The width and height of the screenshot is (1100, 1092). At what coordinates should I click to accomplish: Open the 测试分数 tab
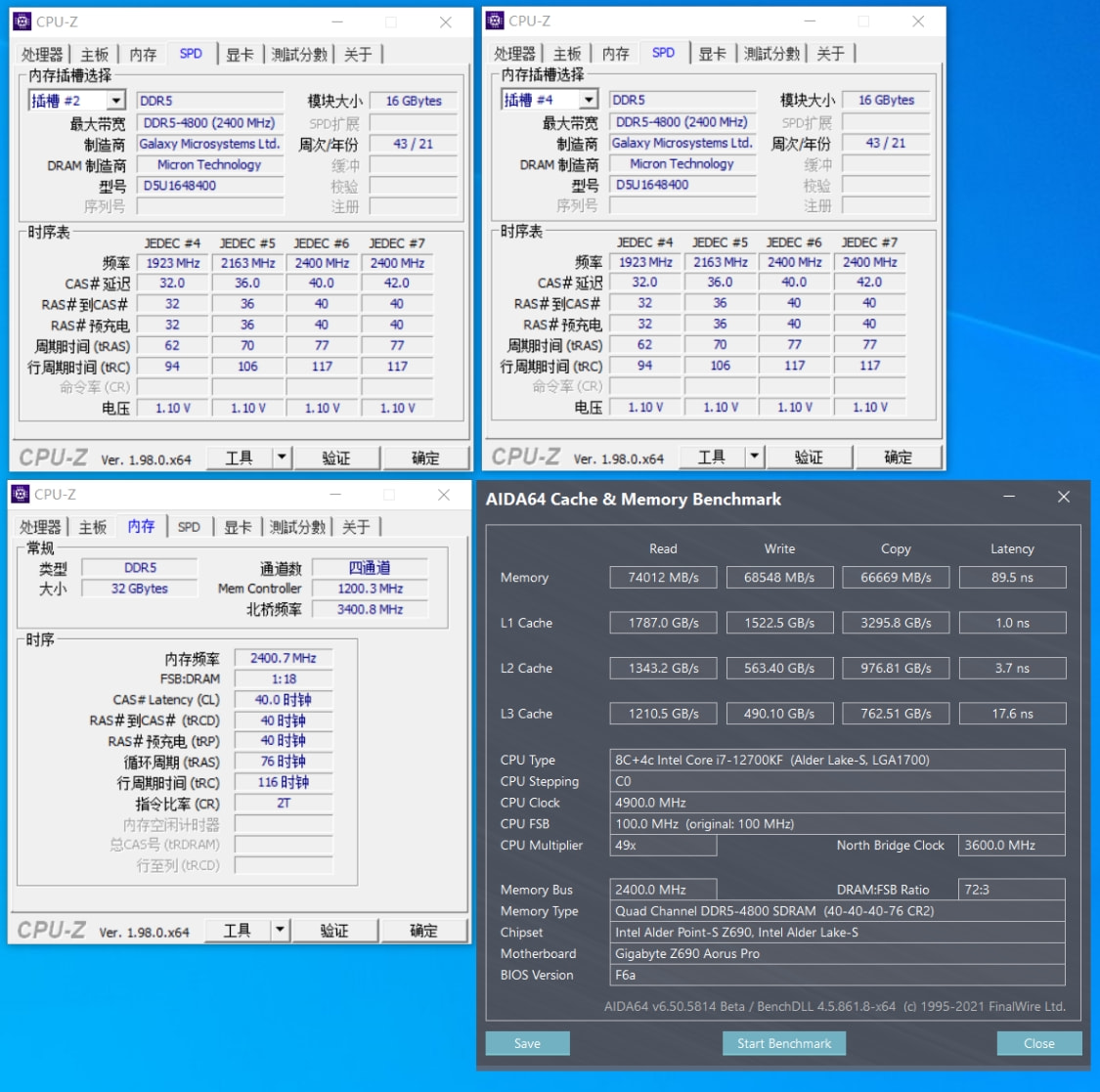click(298, 54)
